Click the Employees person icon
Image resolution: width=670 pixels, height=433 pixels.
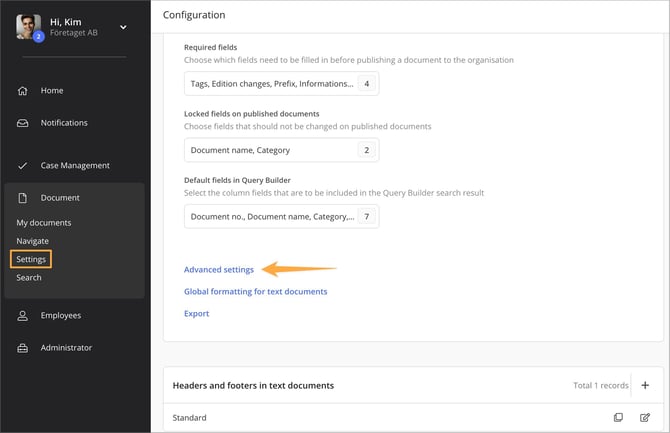pos(23,316)
